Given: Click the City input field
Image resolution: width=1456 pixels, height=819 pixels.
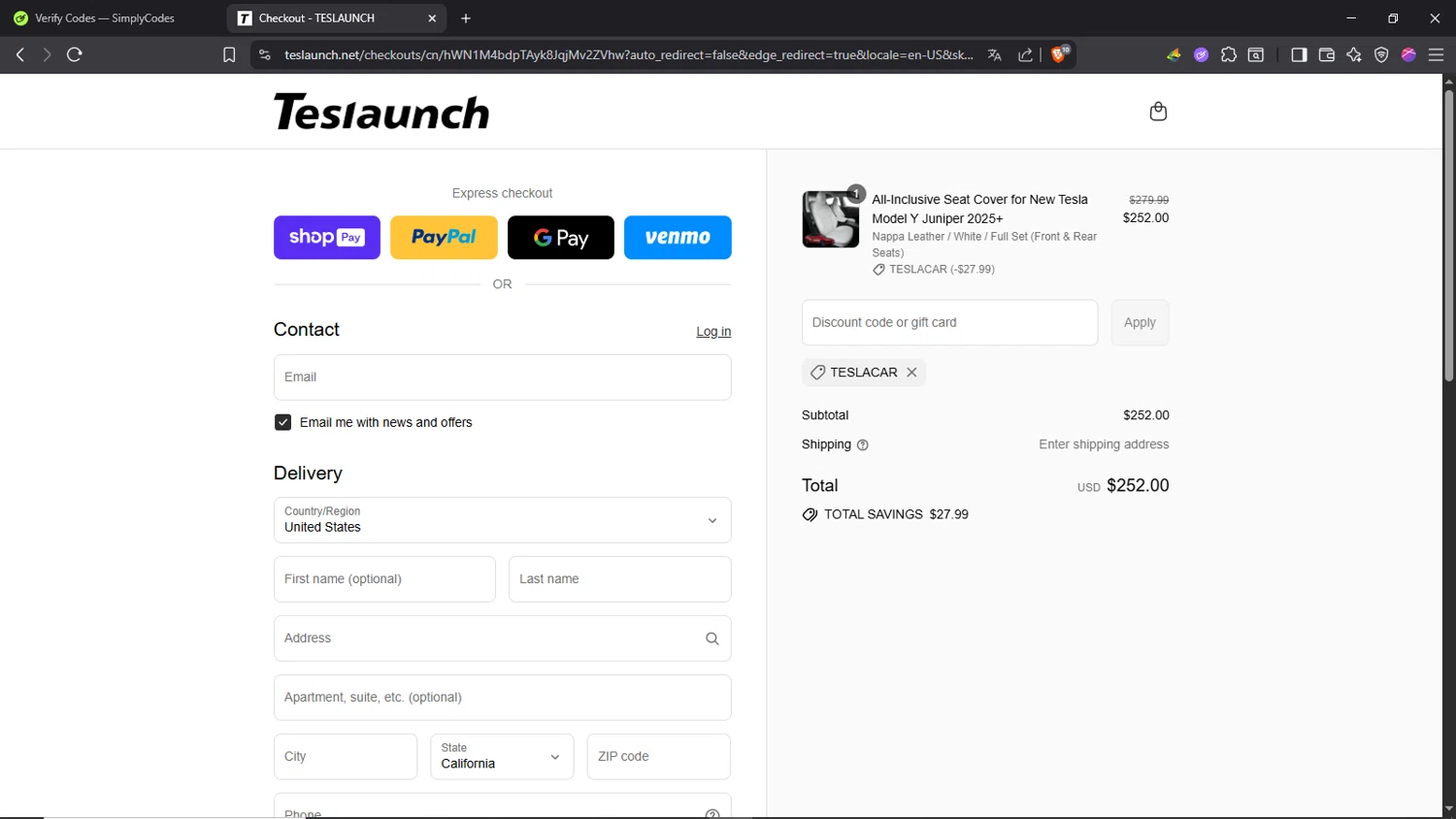Looking at the screenshot, I should coord(346,757).
